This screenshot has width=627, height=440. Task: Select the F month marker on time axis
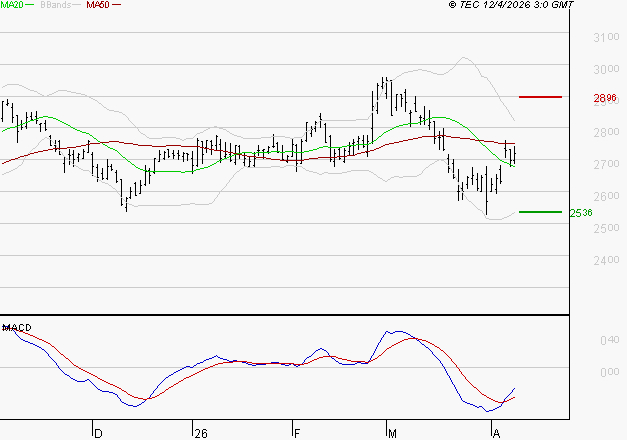297,433
